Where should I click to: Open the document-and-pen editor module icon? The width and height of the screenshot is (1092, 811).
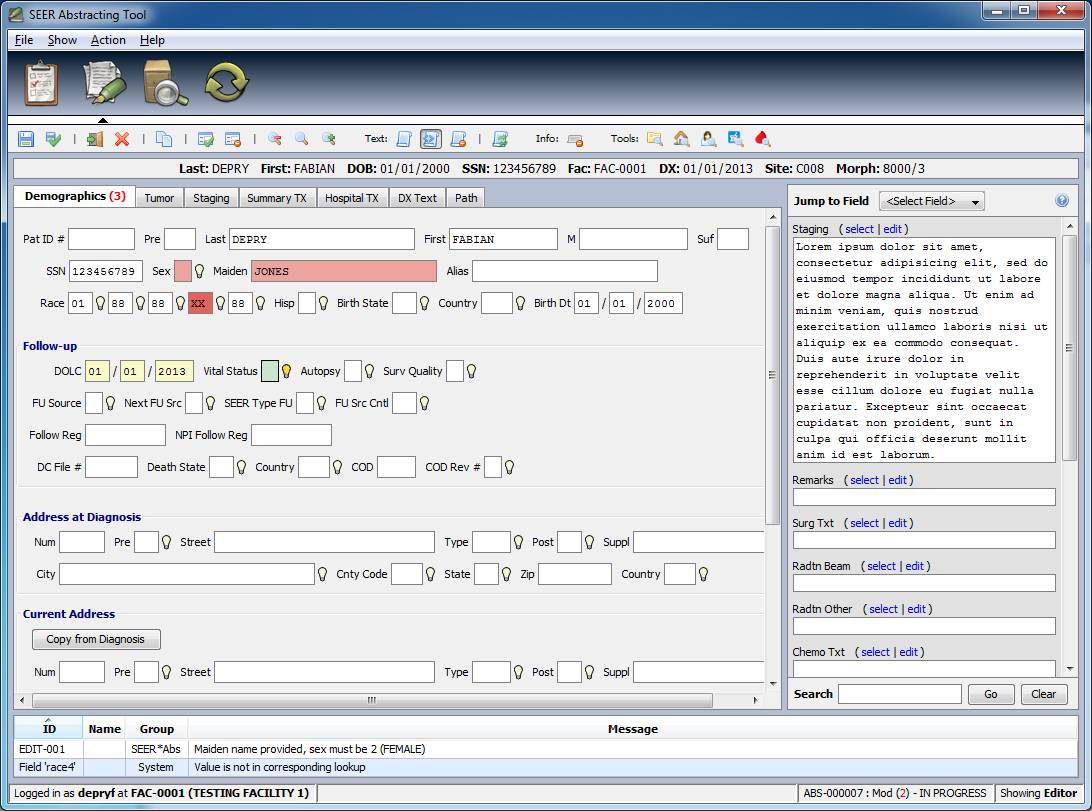point(104,84)
